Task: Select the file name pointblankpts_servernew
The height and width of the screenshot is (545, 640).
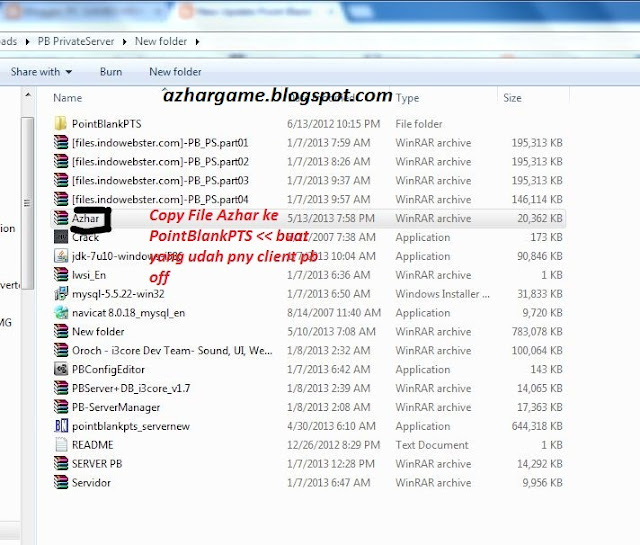Action: point(131,426)
